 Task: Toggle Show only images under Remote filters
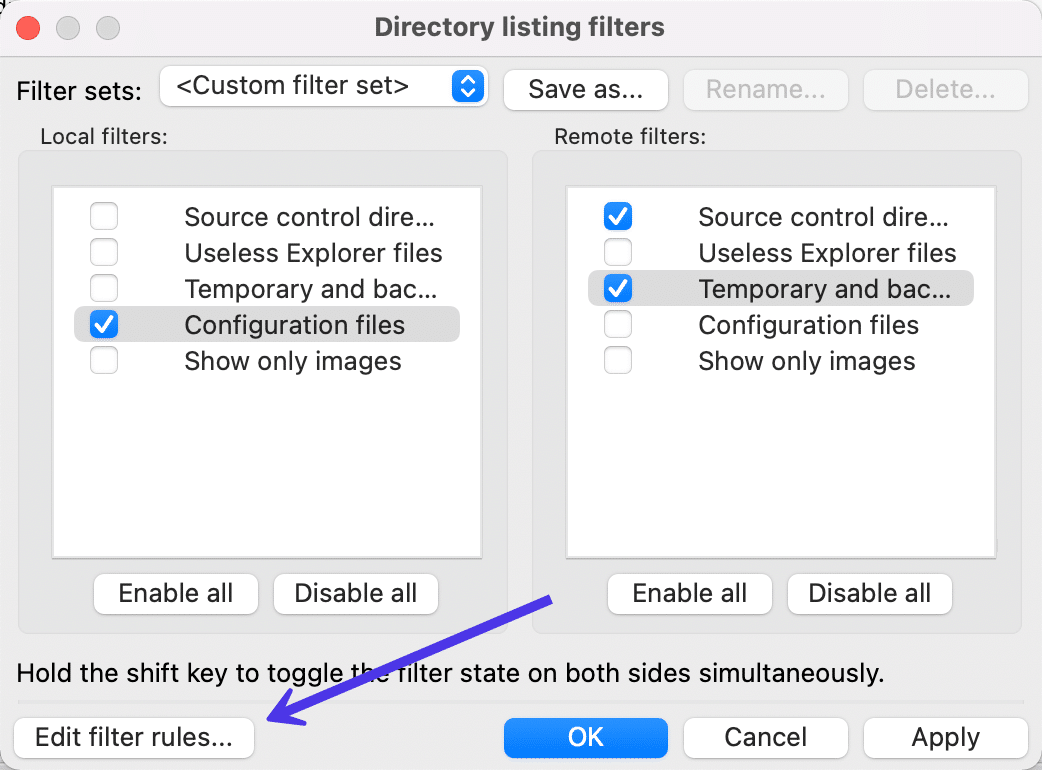pyautogui.click(x=618, y=360)
